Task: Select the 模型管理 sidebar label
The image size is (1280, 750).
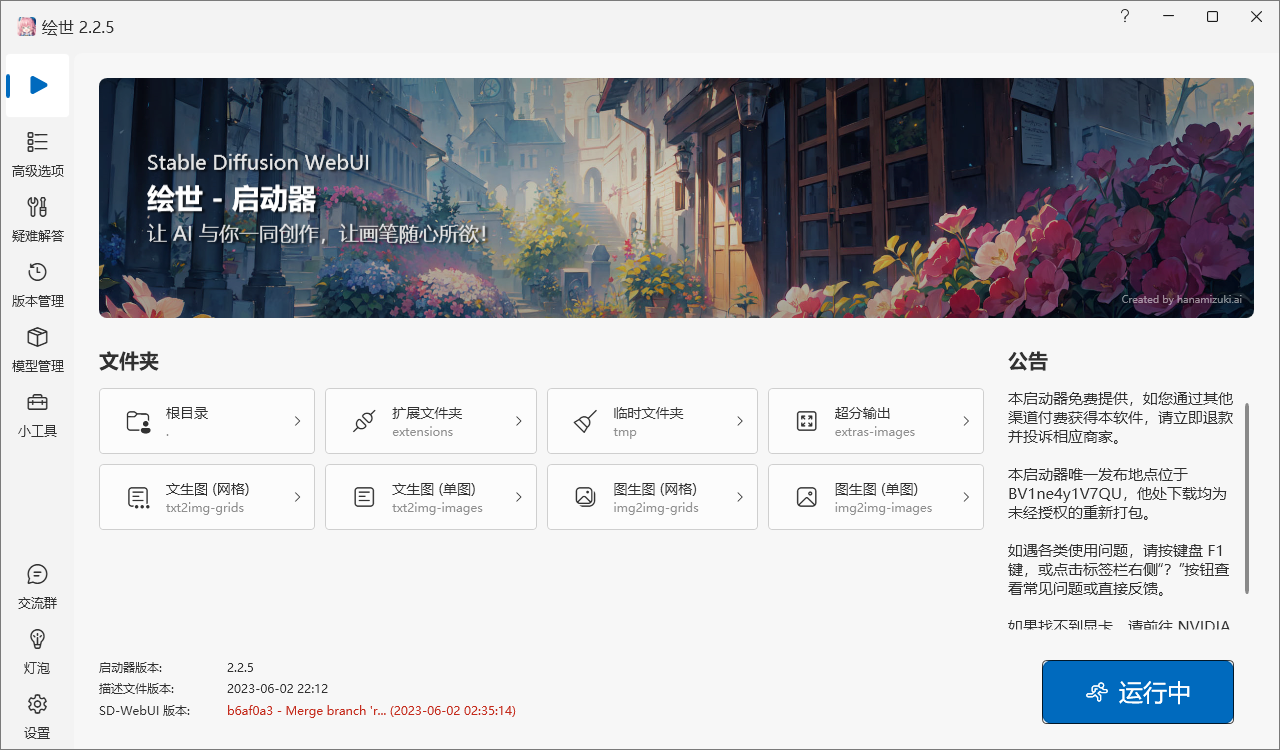Action: 38,366
